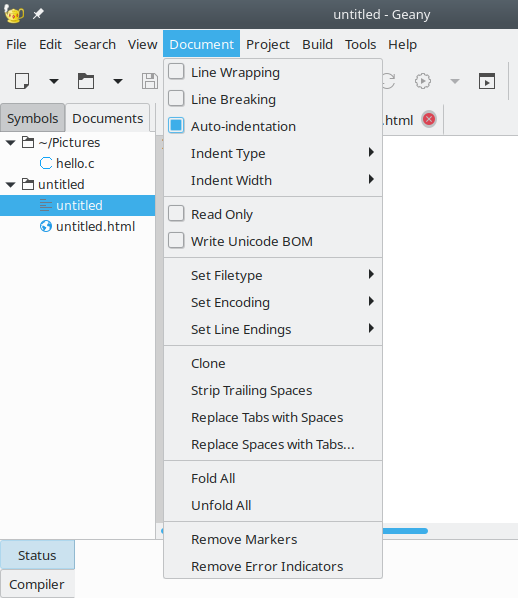This screenshot has width=518, height=598.
Task: Choose Clone from the Document menu
Action: (273, 363)
